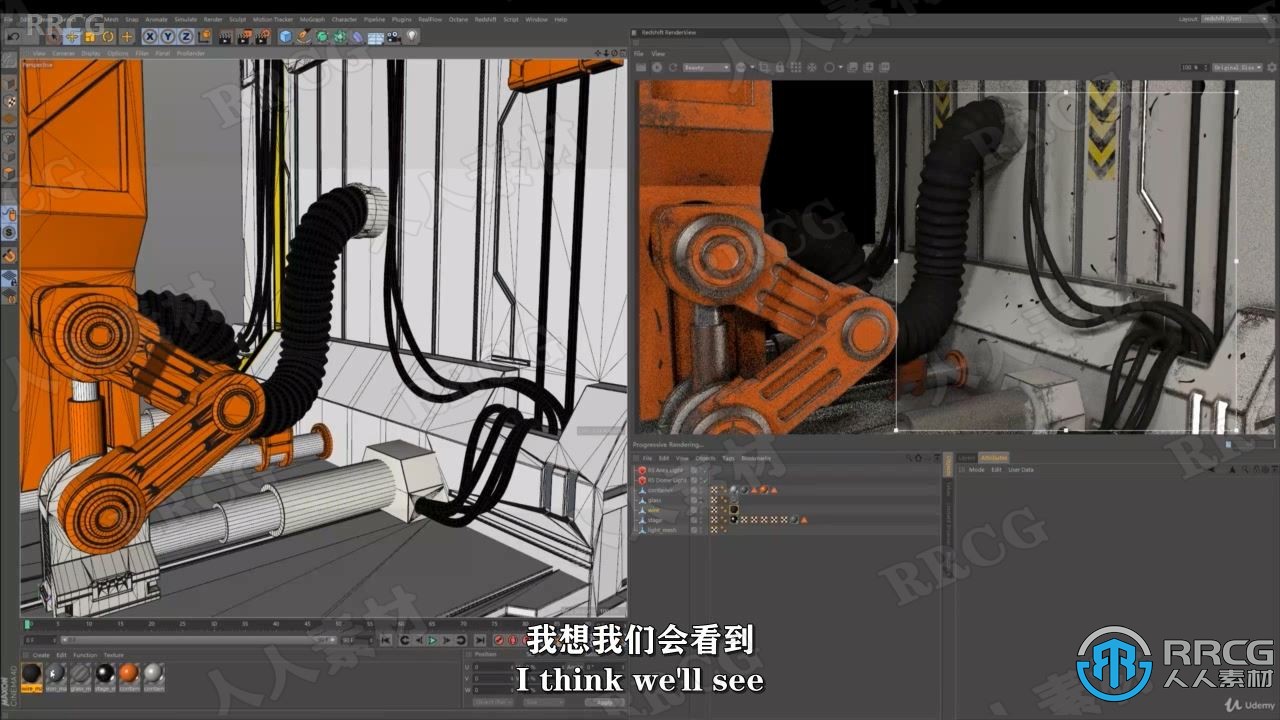
Task: Open the circle channel dropdown
Action: (833, 67)
